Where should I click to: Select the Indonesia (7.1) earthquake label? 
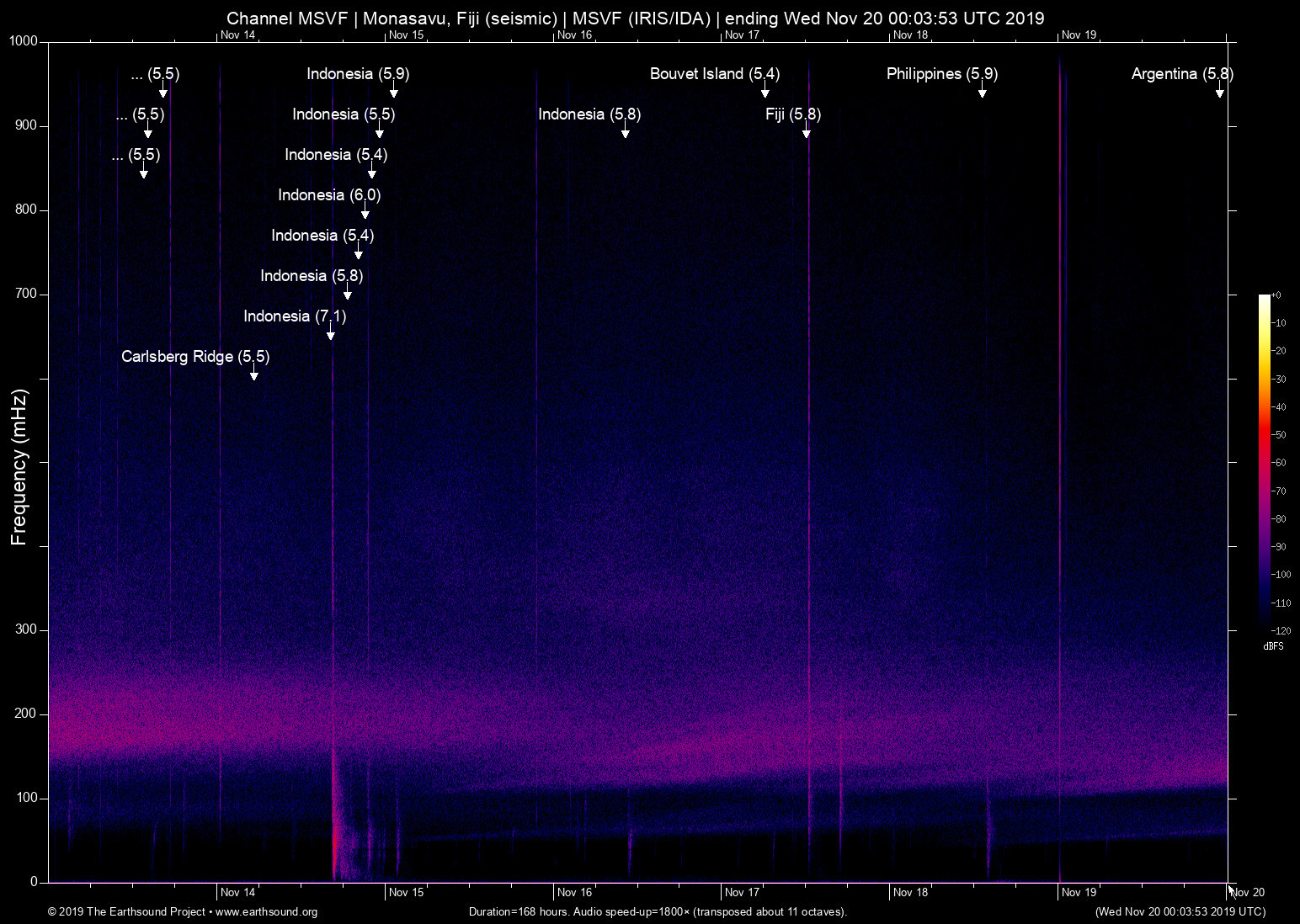[295, 316]
